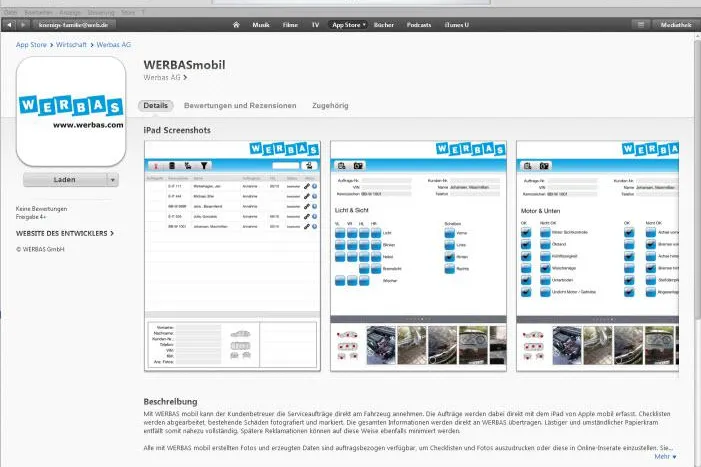Screen dimensions: 701x467
Task: Switch to the Filme section
Action: pos(290,25)
